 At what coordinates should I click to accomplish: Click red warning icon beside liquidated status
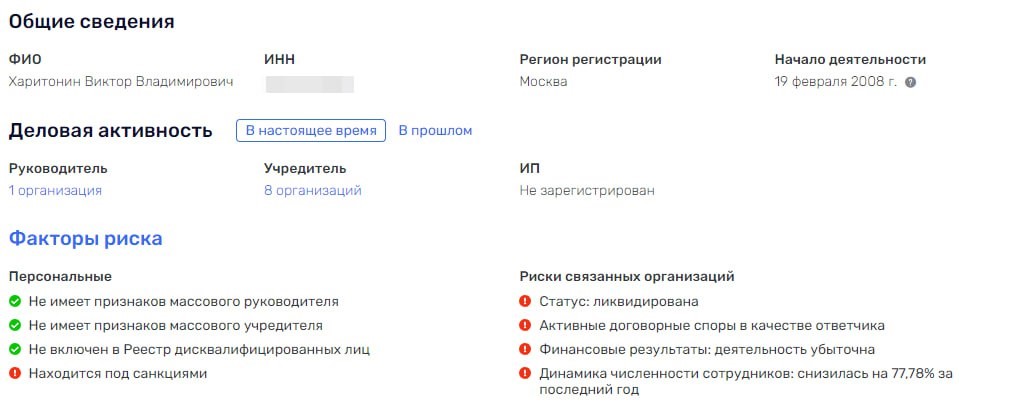coord(525,301)
